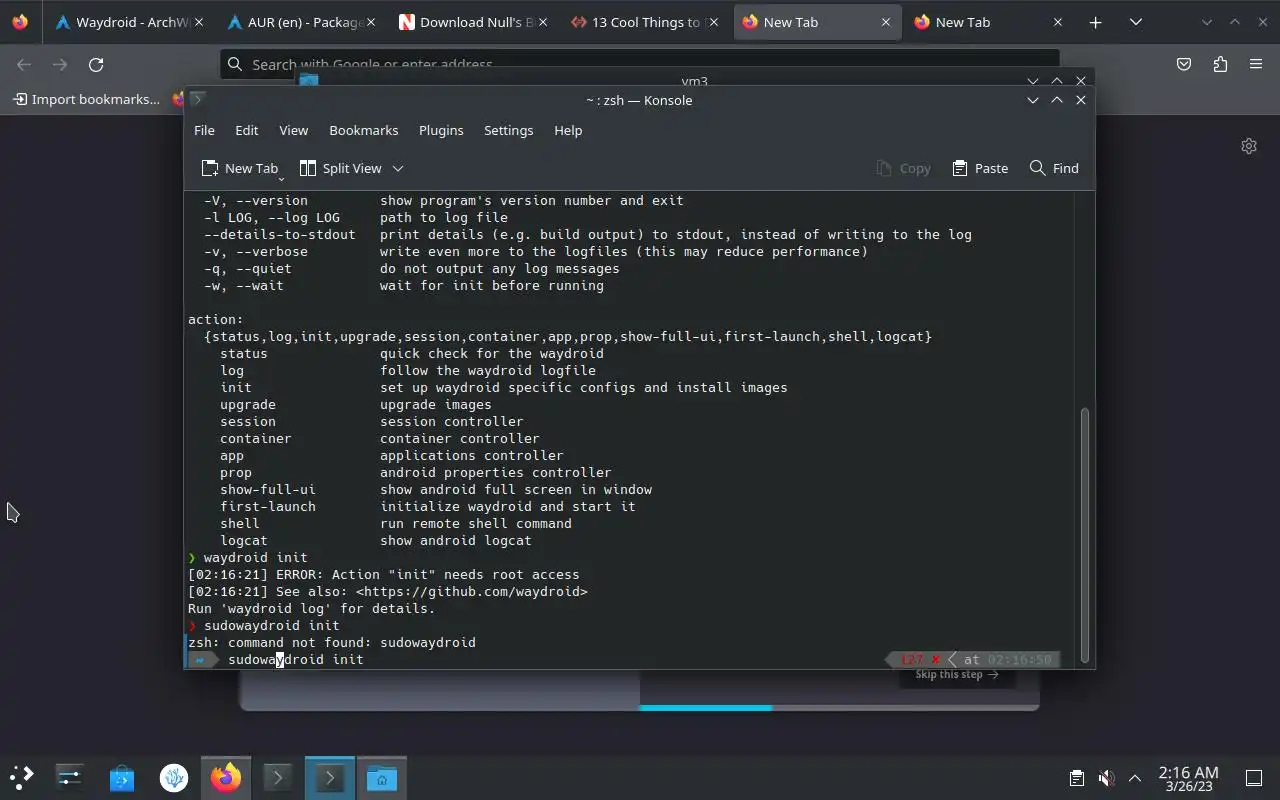Click the 'first-launch' action row in terminal
This screenshot has width=1280, height=800.
coord(428,506)
